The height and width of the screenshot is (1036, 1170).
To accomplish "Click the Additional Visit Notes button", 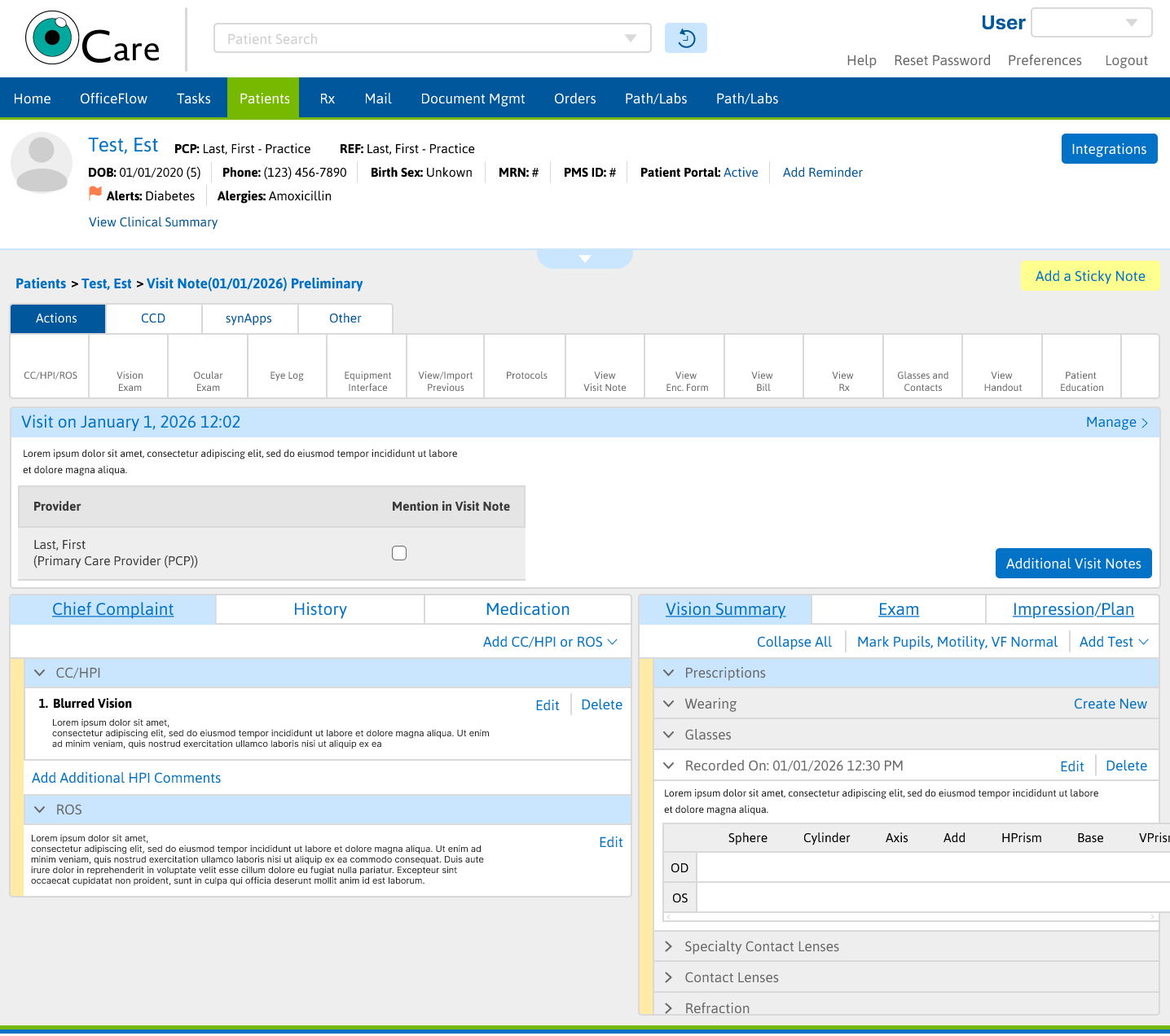I will click(x=1073, y=564).
